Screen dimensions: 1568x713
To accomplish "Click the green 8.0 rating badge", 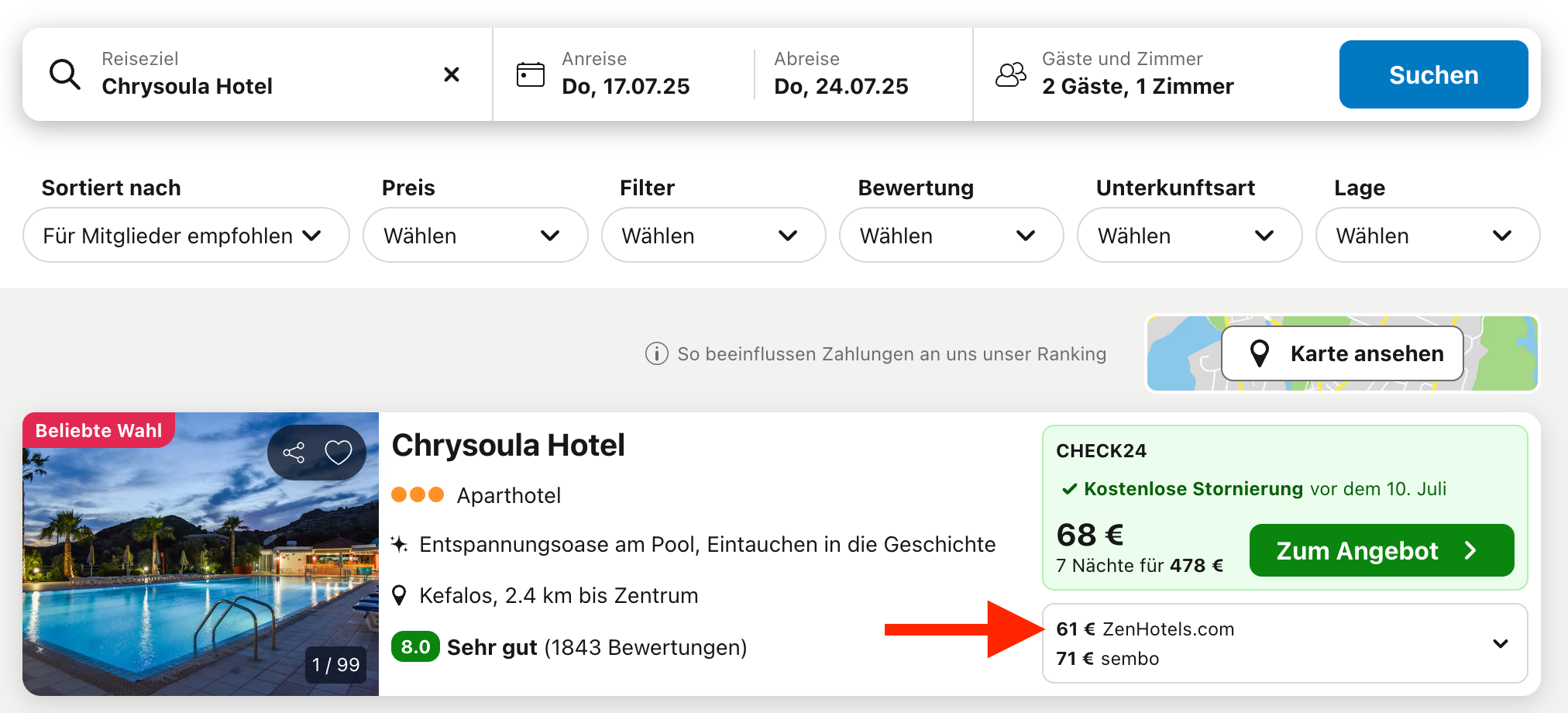I will (415, 646).
